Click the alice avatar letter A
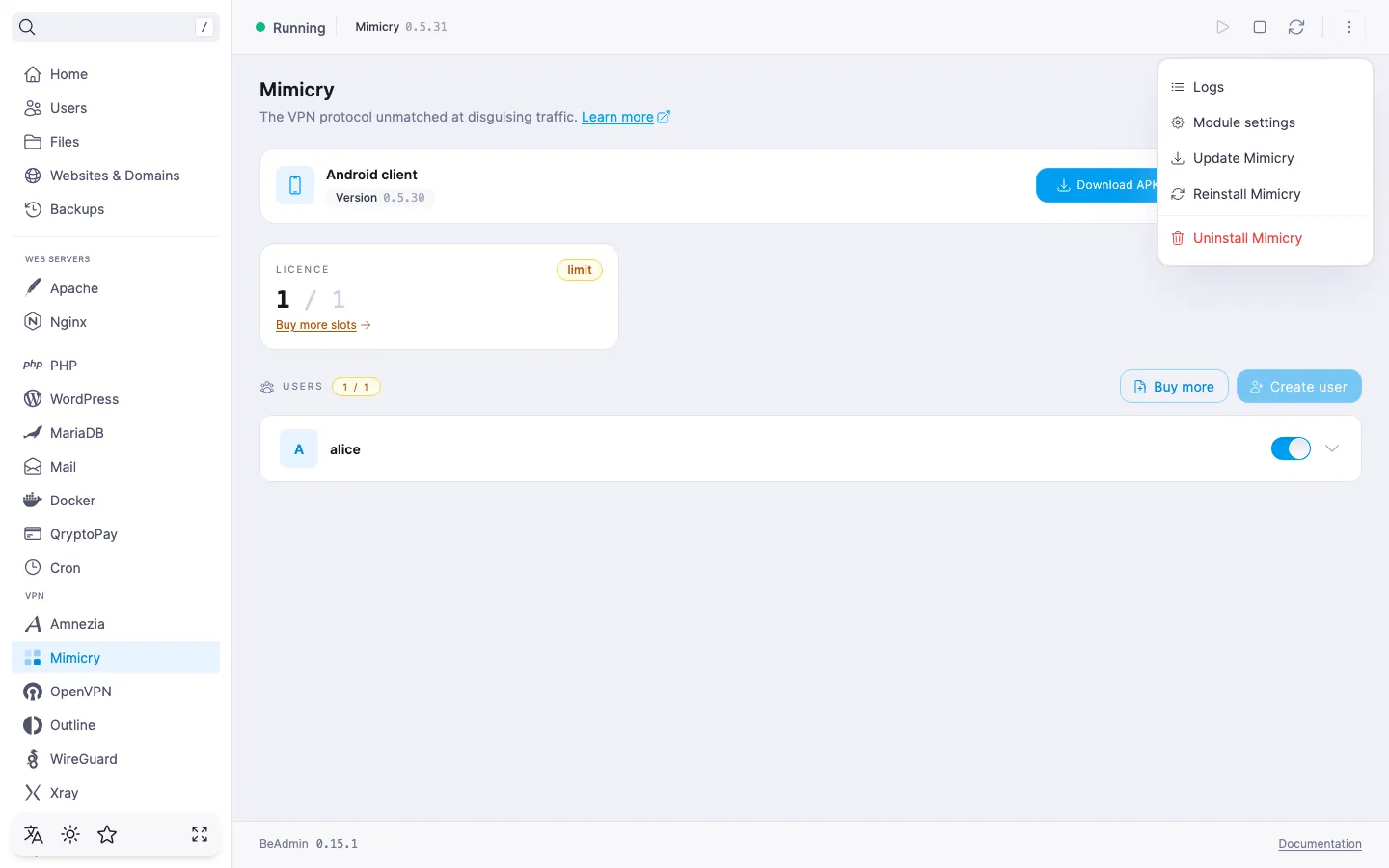 299,449
